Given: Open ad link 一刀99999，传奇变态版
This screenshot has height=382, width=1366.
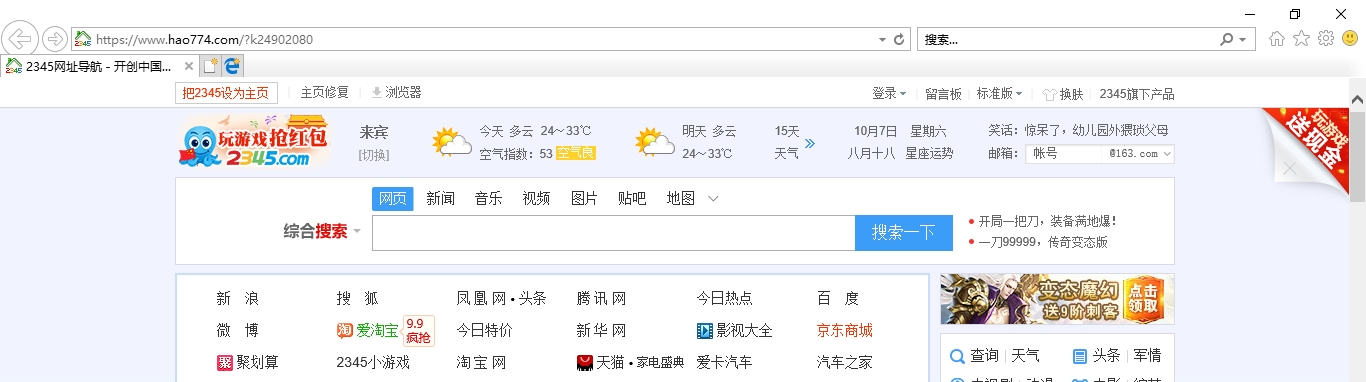Looking at the screenshot, I should 1043,242.
